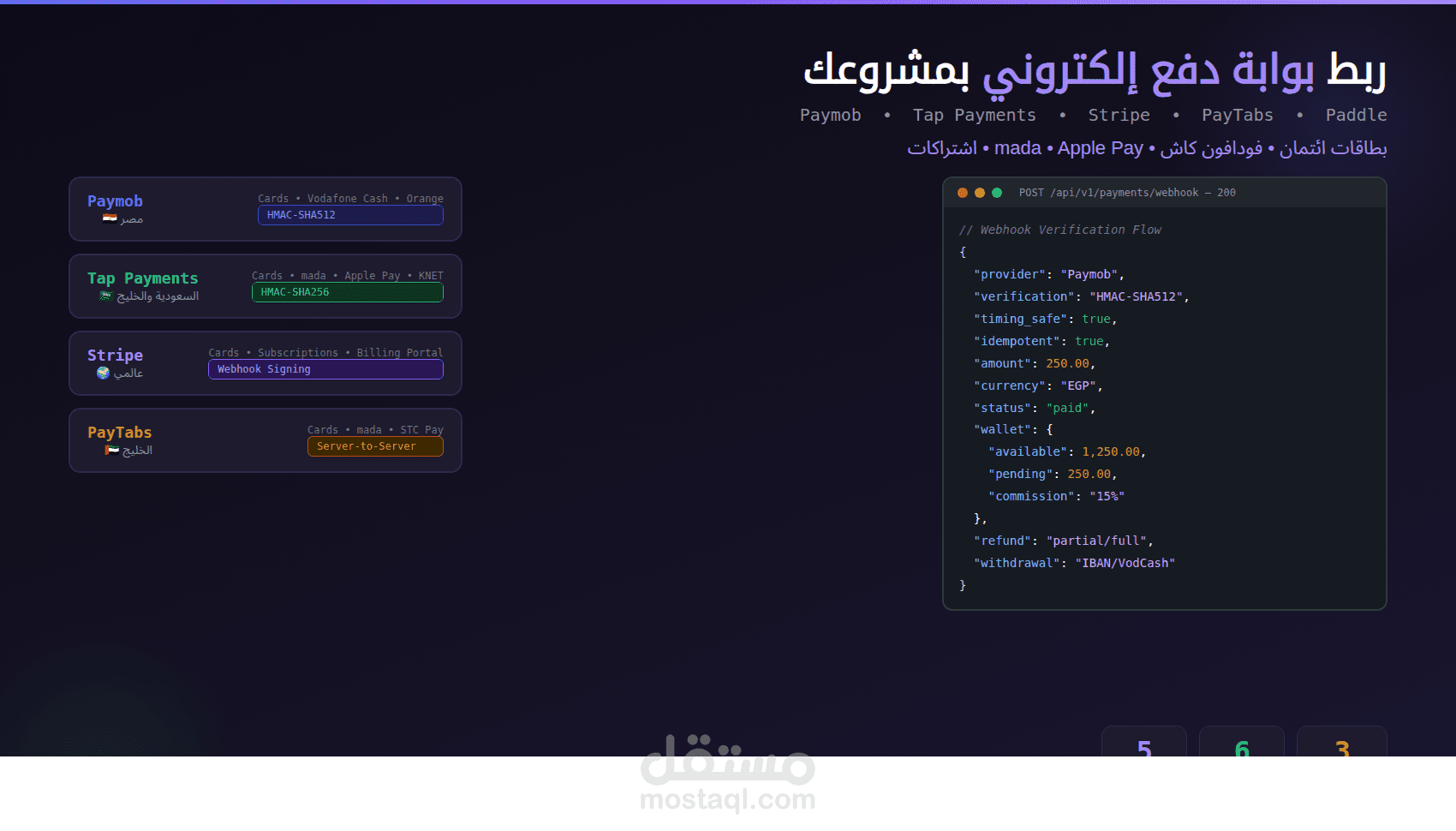This screenshot has width=1456, height=831.
Task: Select the HMAC-SHA512 badge on Paymob card
Action: pos(350,216)
